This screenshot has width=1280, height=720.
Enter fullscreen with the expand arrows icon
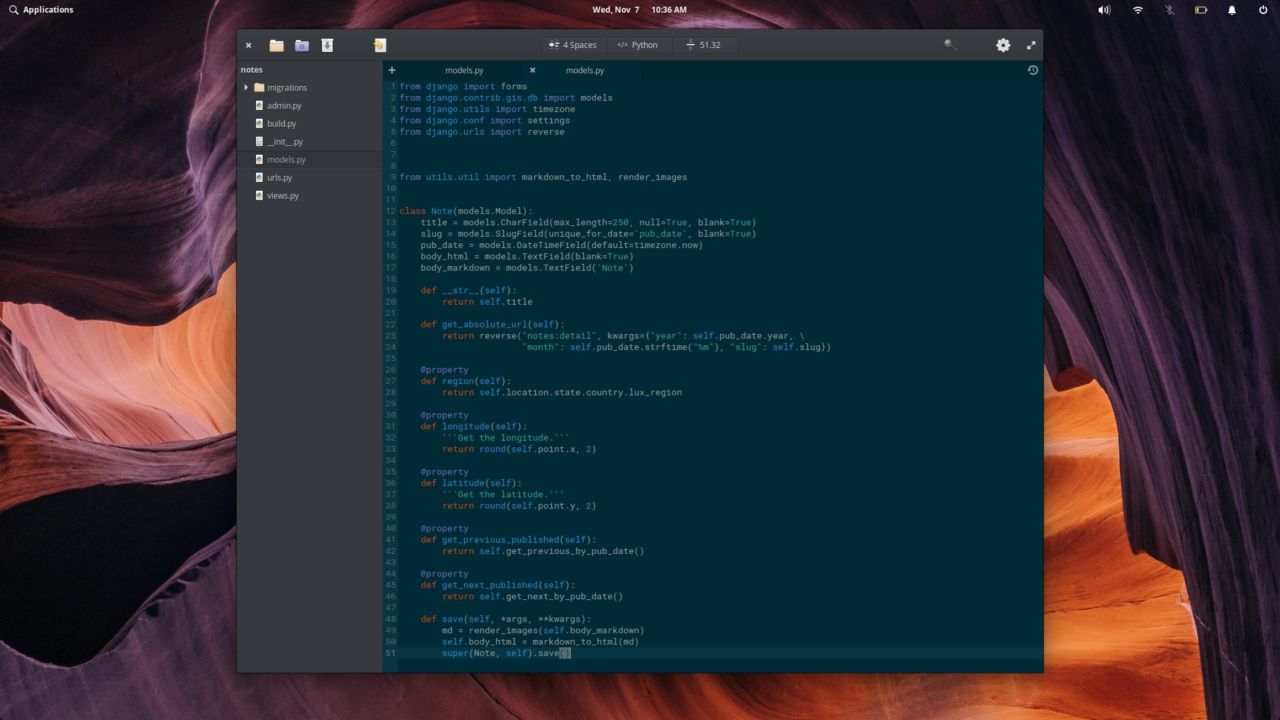click(1031, 45)
